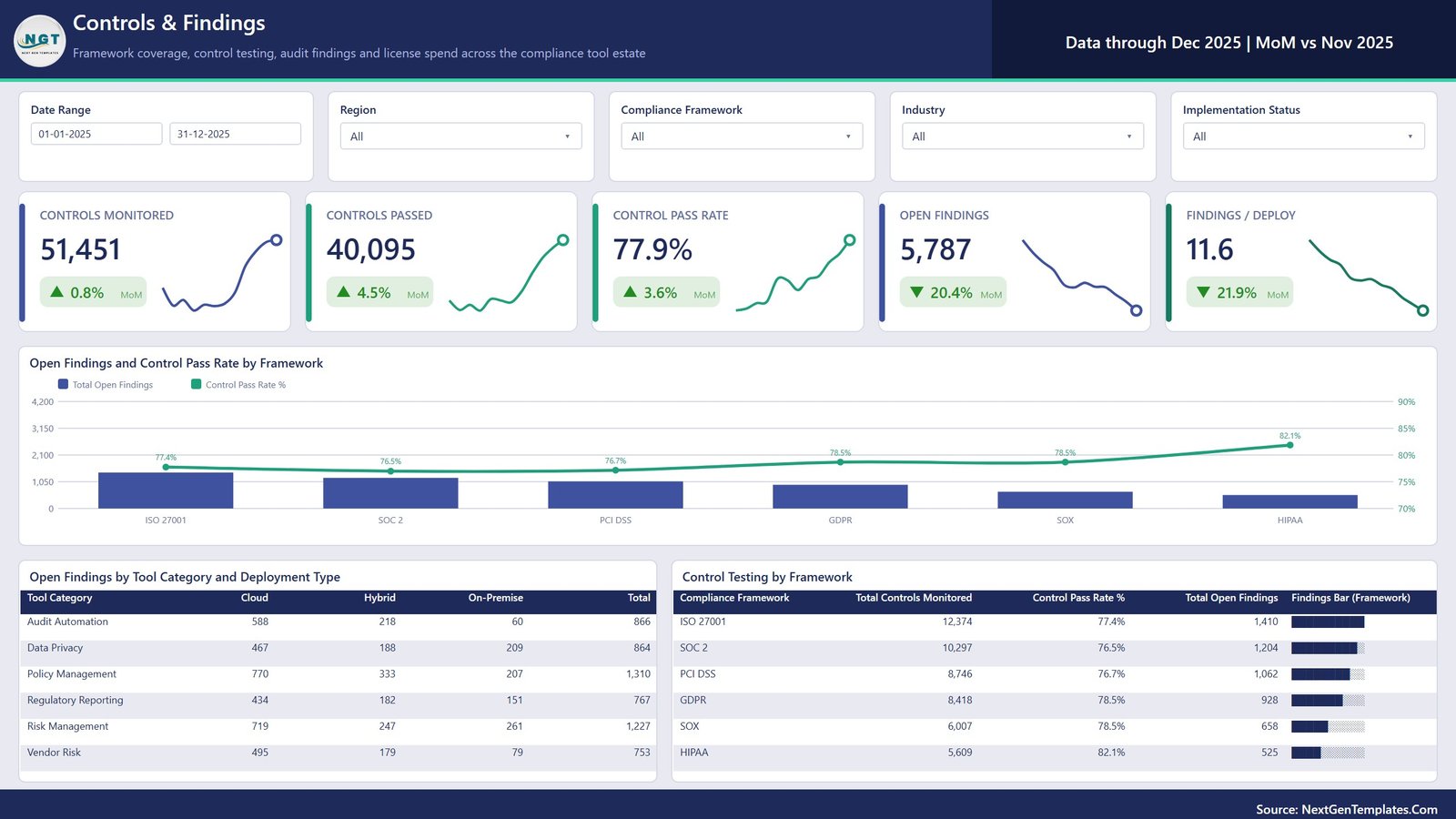Viewport: 1456px width, 819px height.
Task: Click the 77.9% Control Pass Rate value
Action: coord(652,249)
